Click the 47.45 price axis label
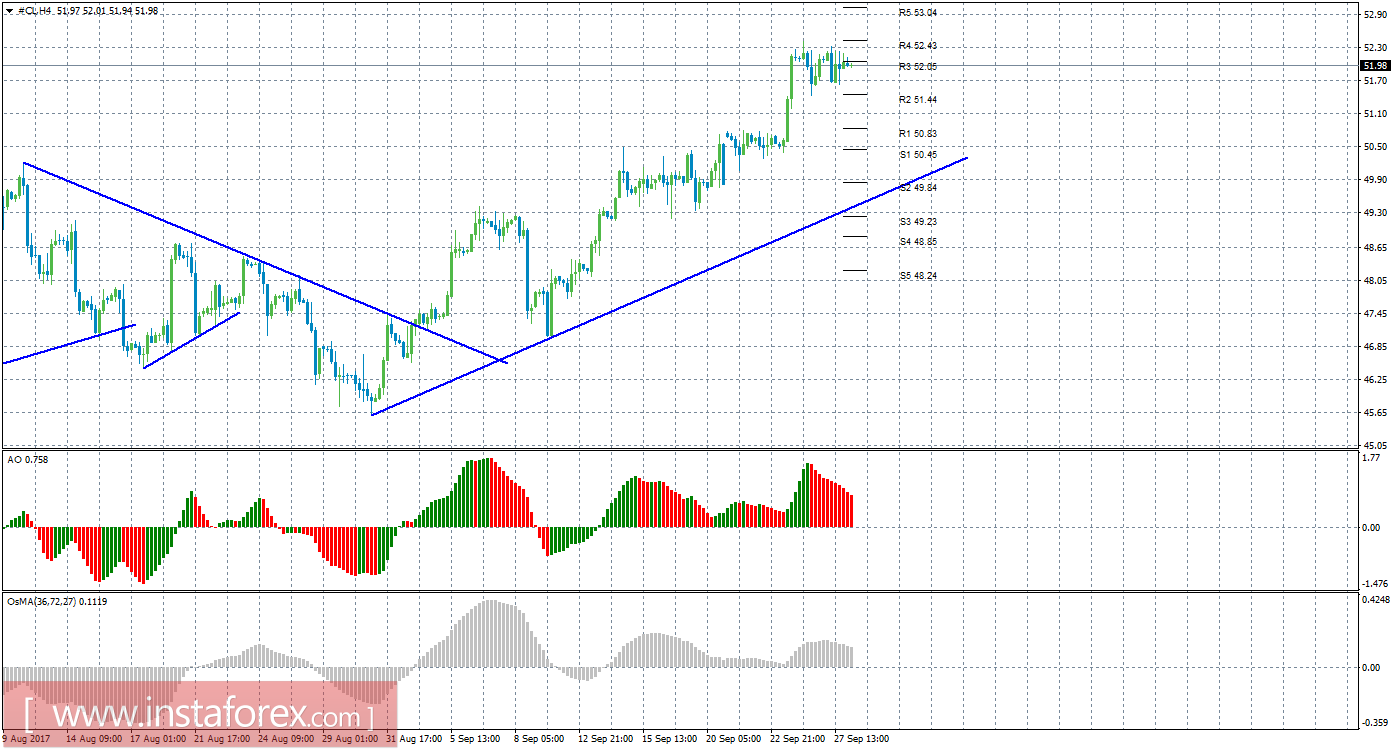The image size is (1398, 750). [1374, 314]
